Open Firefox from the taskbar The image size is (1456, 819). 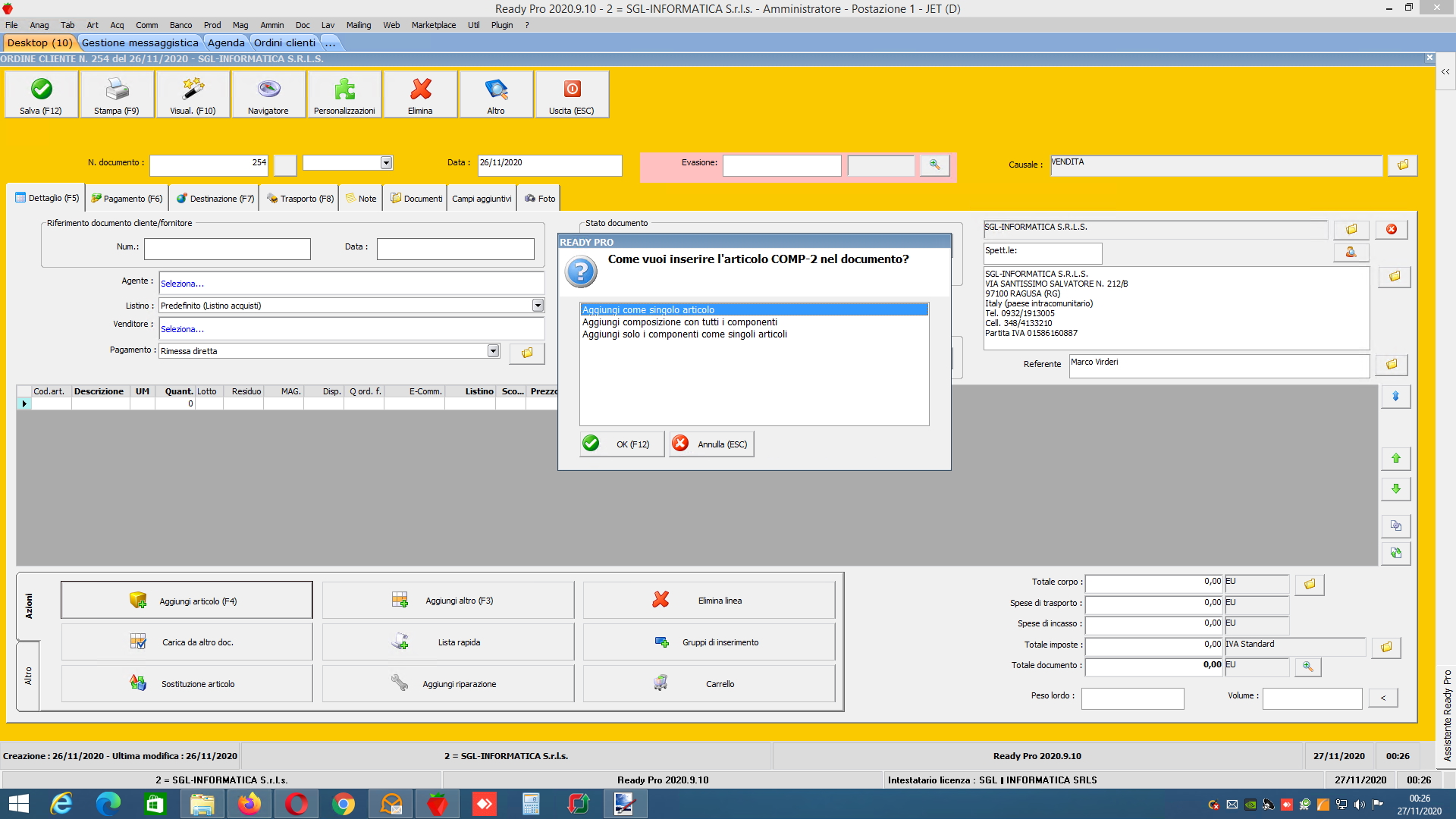[249, 804]
